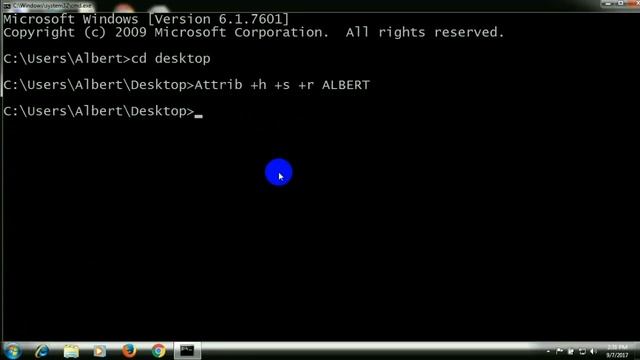Screen dimensions: 640x360
Task: Launch Firefox from the taskbar
Action: (129, 351)
